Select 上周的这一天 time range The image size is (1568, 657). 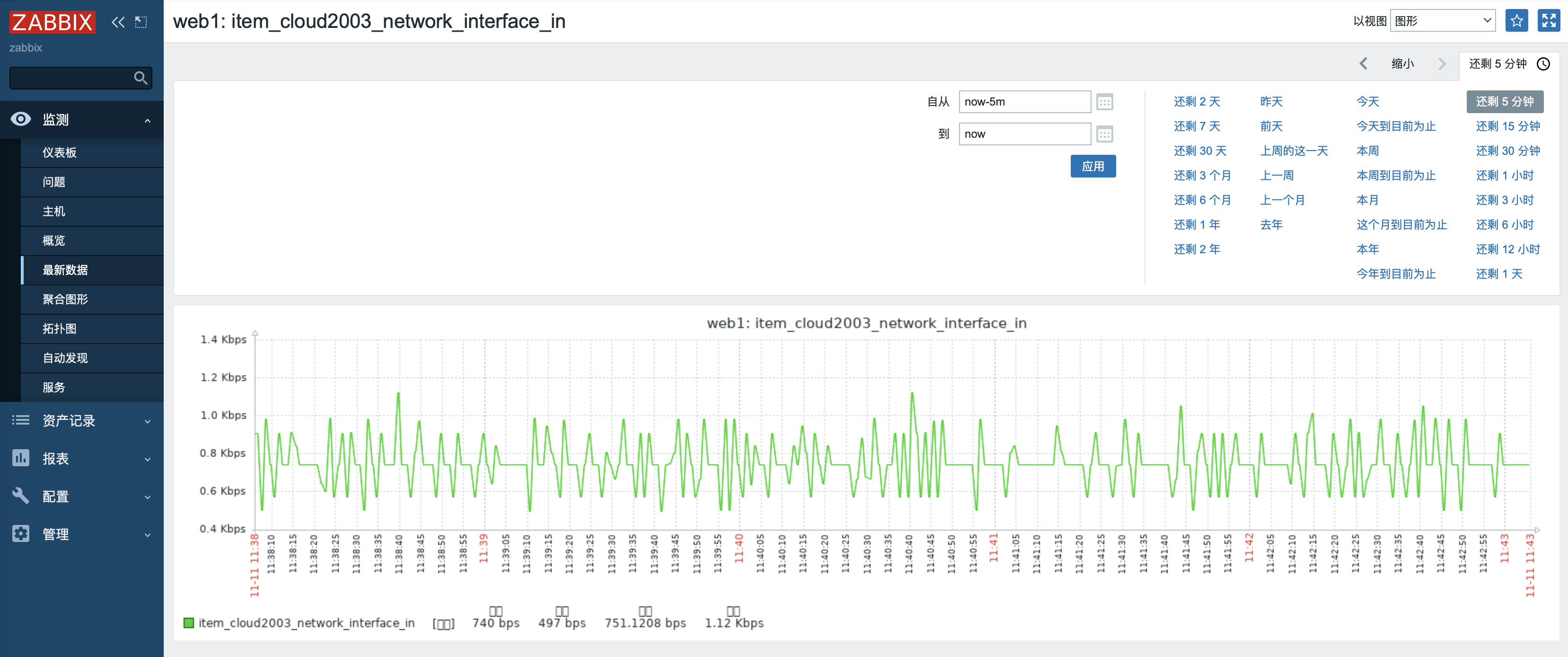click(x=1294, y=151)
